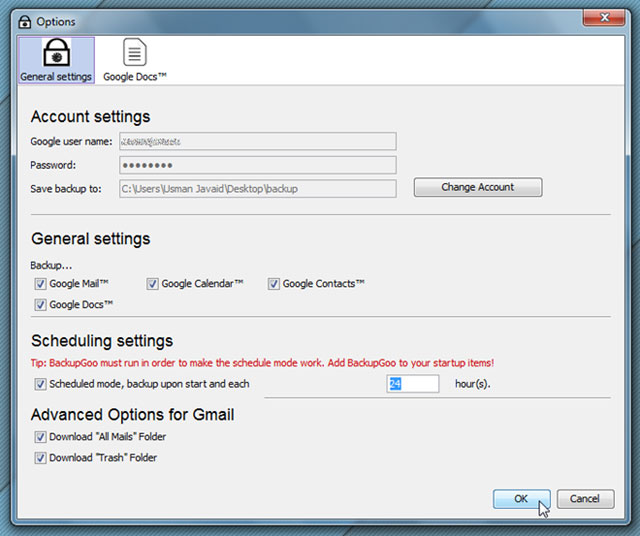The width and height of the screenshot is (640, 536).
Task: Toggle the Google Mail backup checkbox
Action: pyautogui.click(x=40, y=284)
